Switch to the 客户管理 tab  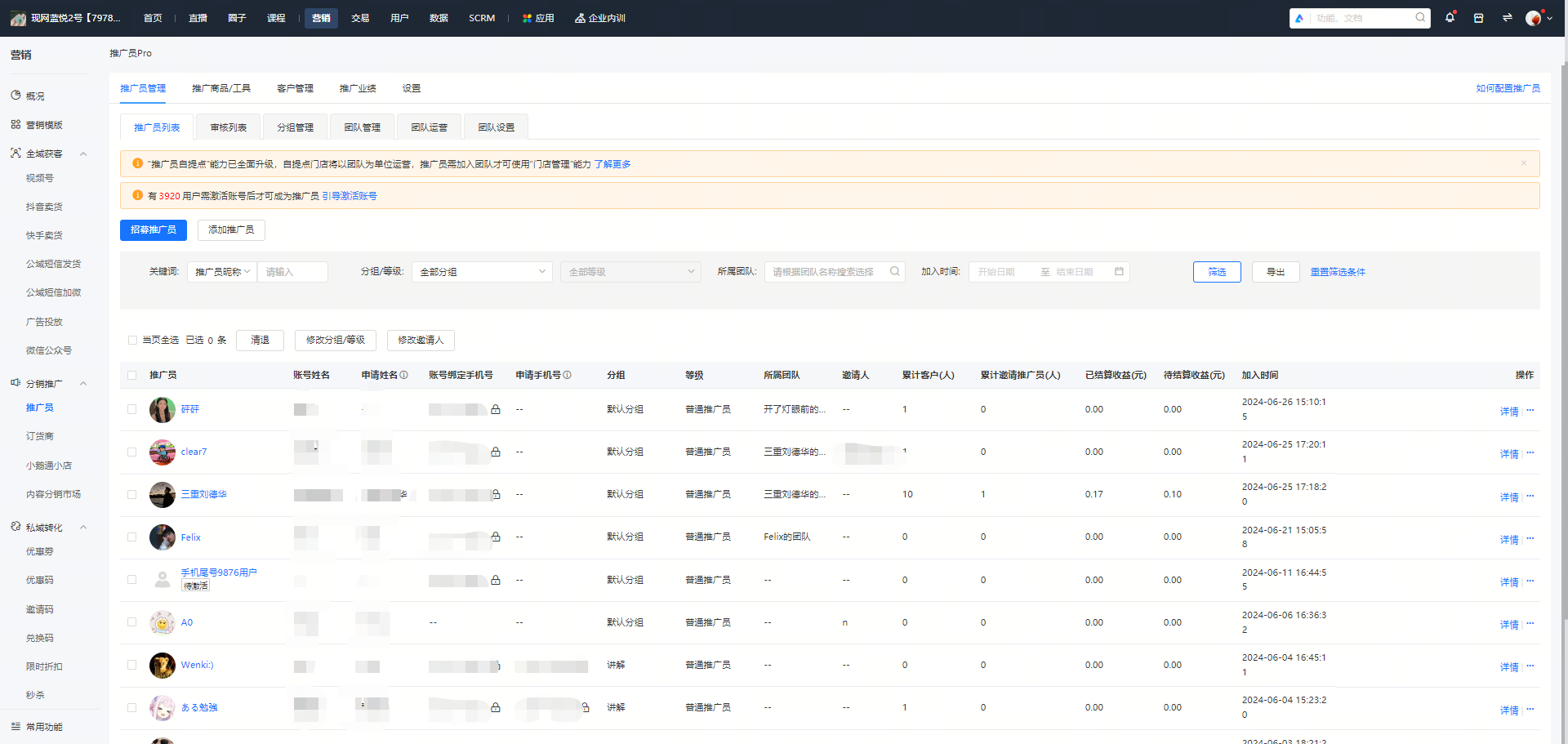pos(295,88)
